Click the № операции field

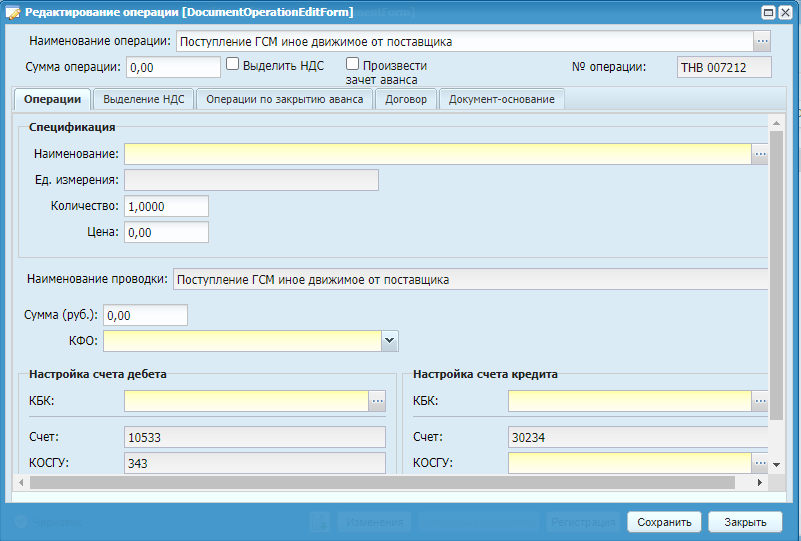pyautogui.click(x=724, y=67)
